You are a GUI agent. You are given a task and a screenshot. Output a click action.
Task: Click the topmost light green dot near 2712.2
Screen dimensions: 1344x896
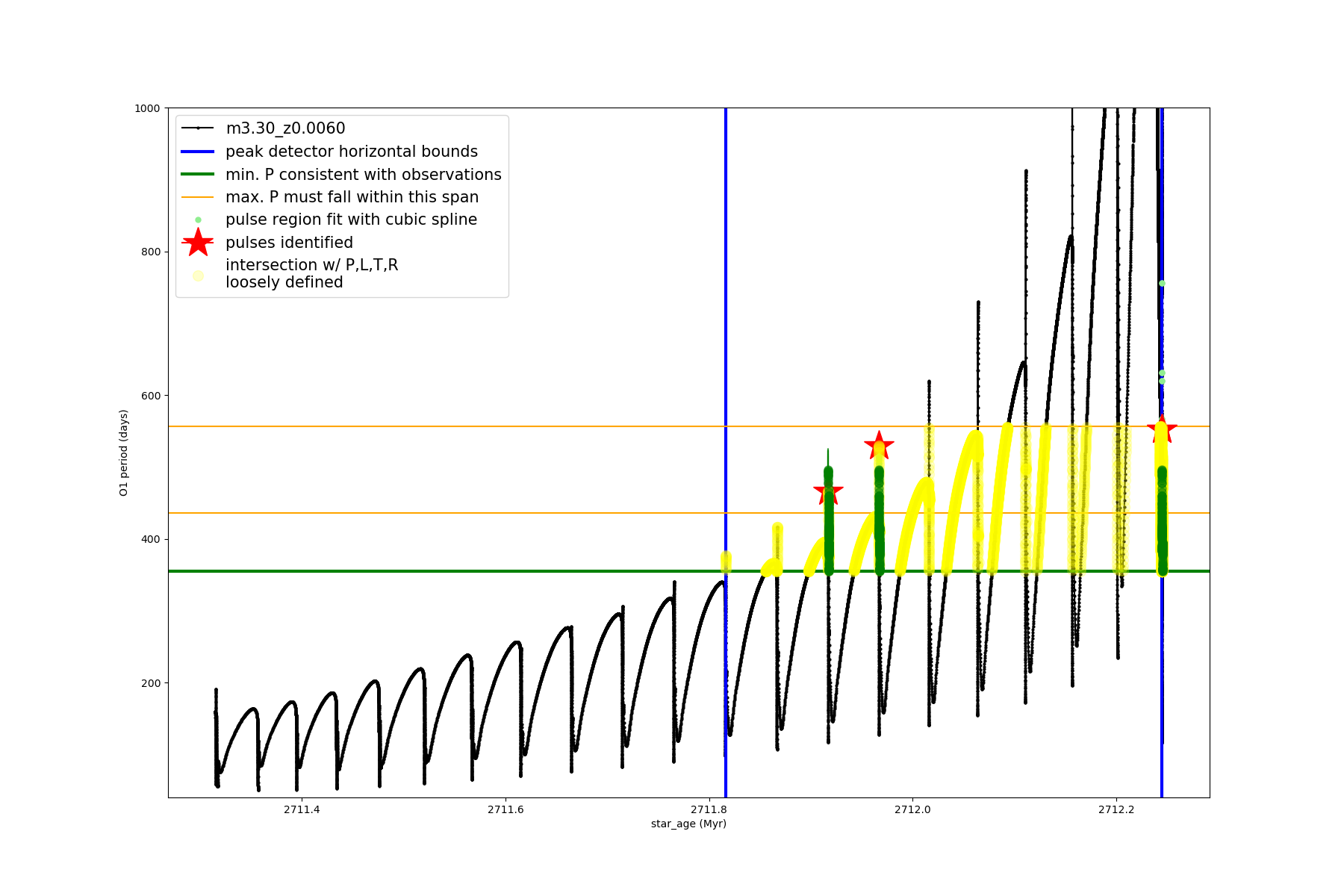[1162, 283]
